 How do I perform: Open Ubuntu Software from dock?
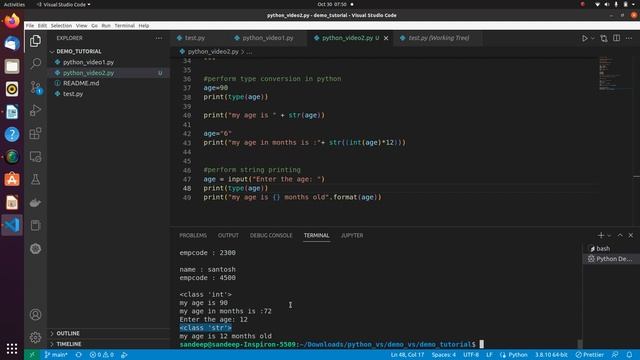click(x=12, y=179)
